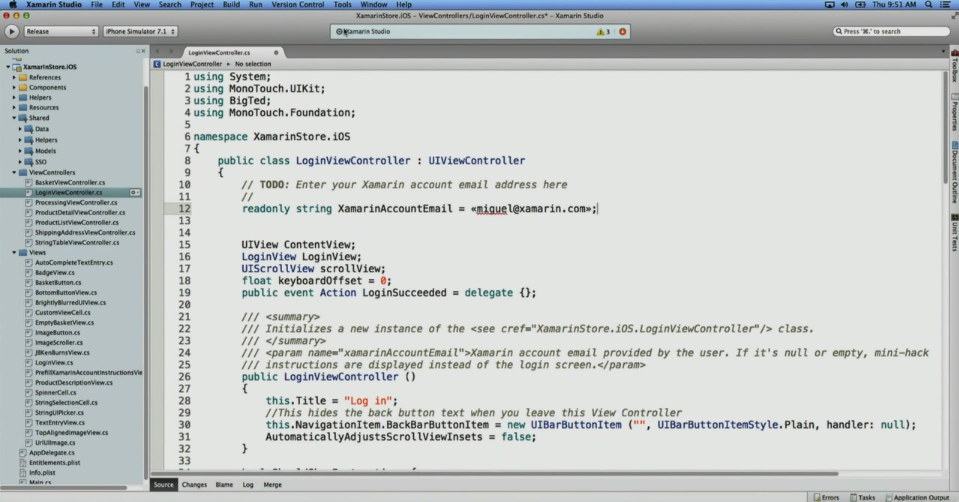Open the Build menu
This screenshot has width=959, height=502.
pos(231,4)
